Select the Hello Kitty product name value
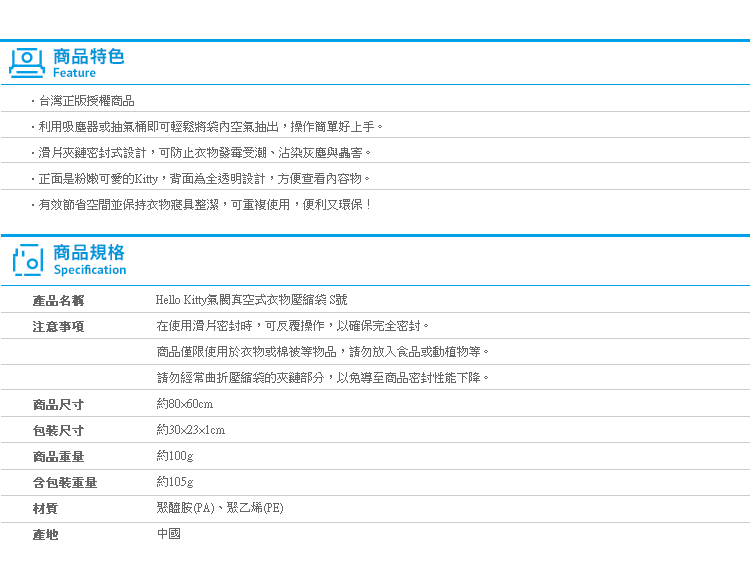This screenshot has height=565, width=750. point(251,300)
